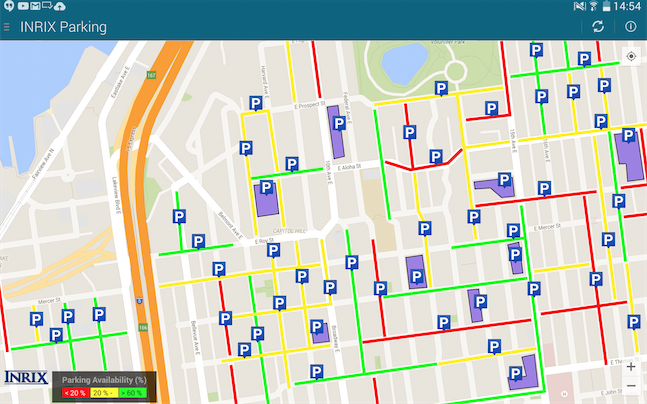Image resolution: width=647 pixels, height=404 pixels.
Task: Tap the Lakeview Blvd E street label
Action: 116,195
